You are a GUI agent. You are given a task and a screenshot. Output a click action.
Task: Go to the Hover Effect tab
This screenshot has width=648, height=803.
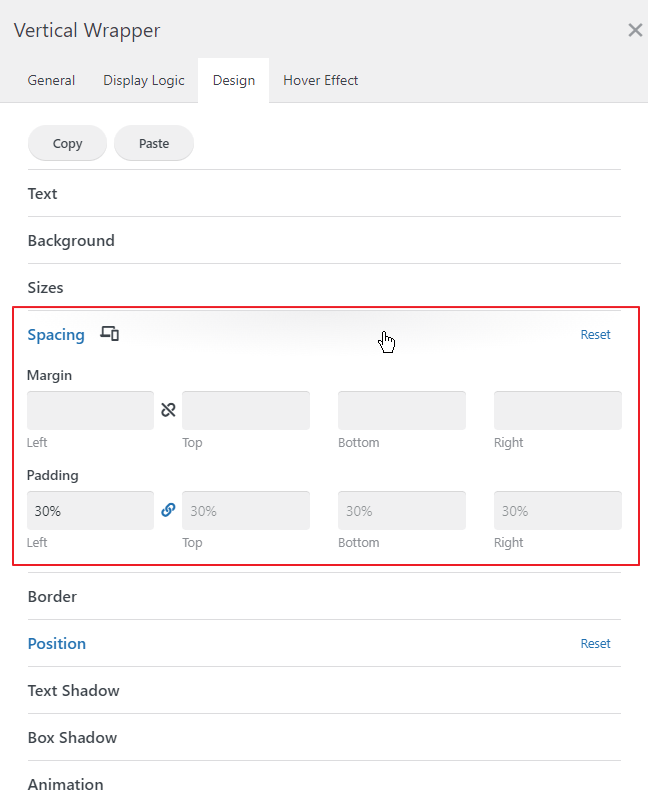[x=320, y=80]
